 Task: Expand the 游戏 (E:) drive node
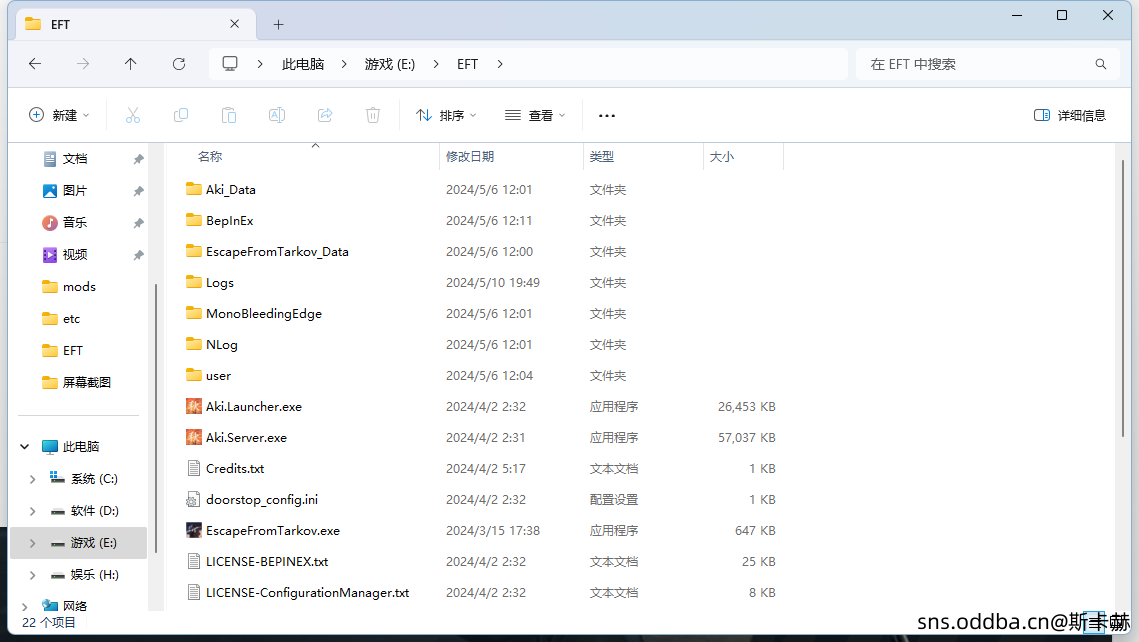click(x=33, y=543)
